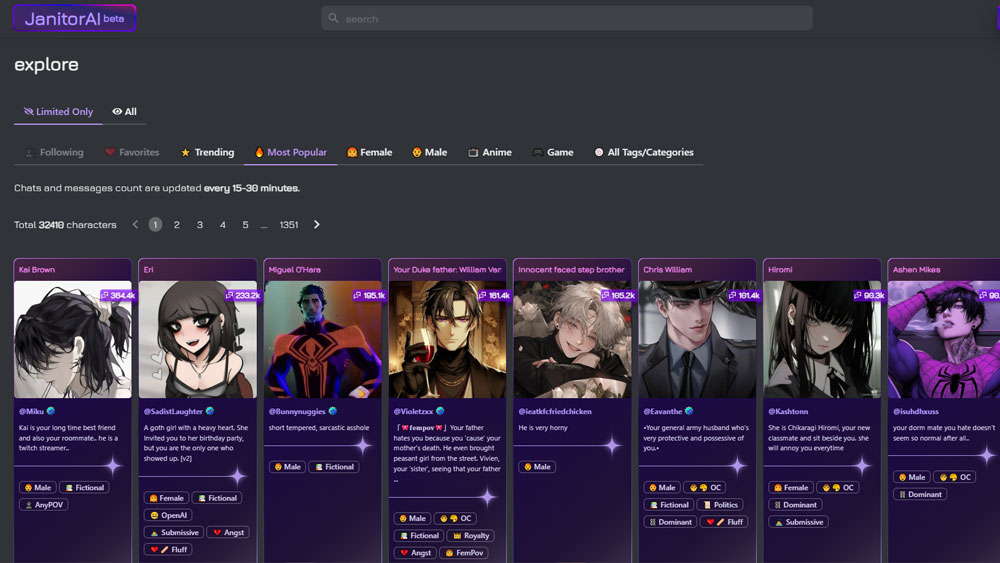
Task: Go to previous page arrow
Action: [135, 224]
